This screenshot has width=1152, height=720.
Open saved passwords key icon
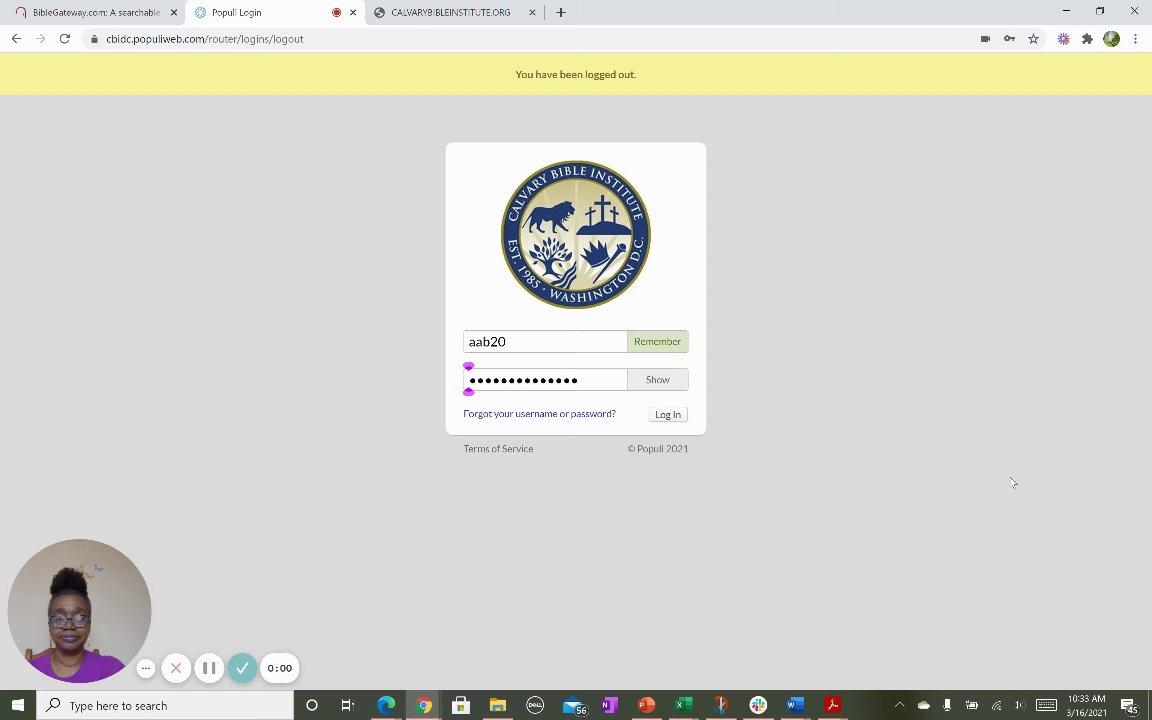(x=1009, y=39)
